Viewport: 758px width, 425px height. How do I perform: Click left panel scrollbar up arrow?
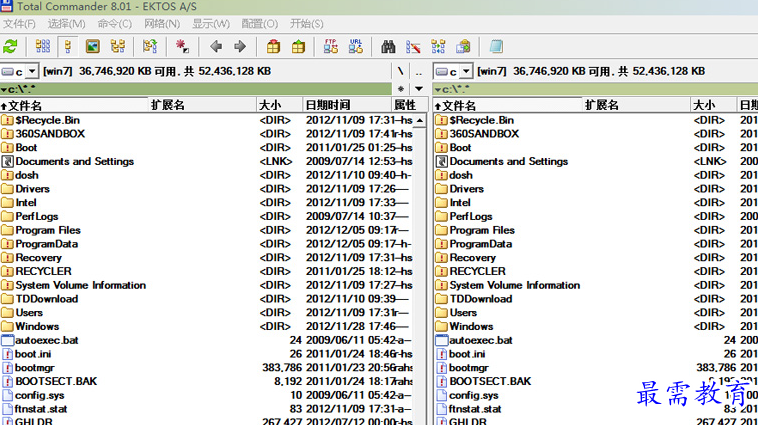tap(420, 120)
